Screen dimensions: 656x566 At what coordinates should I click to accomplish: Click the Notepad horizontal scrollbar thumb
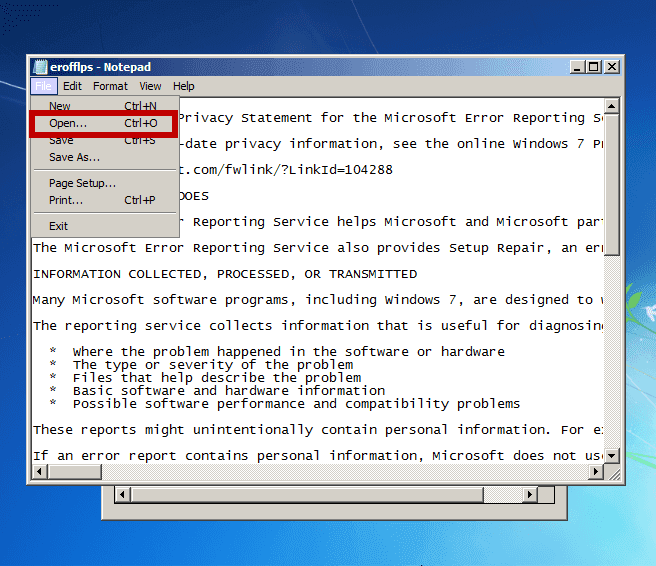click(74, 472)
